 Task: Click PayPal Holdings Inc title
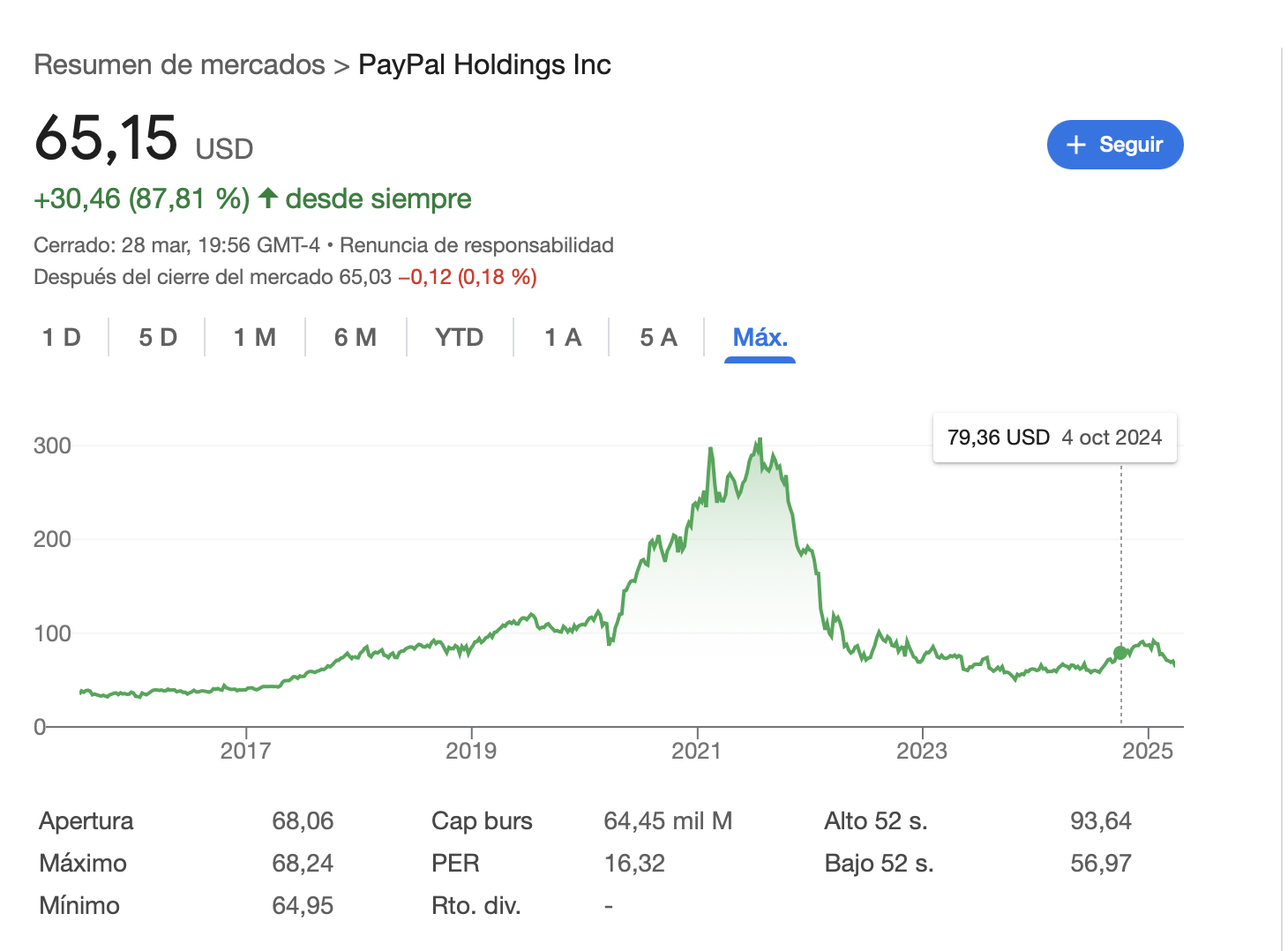coord(484,64)
